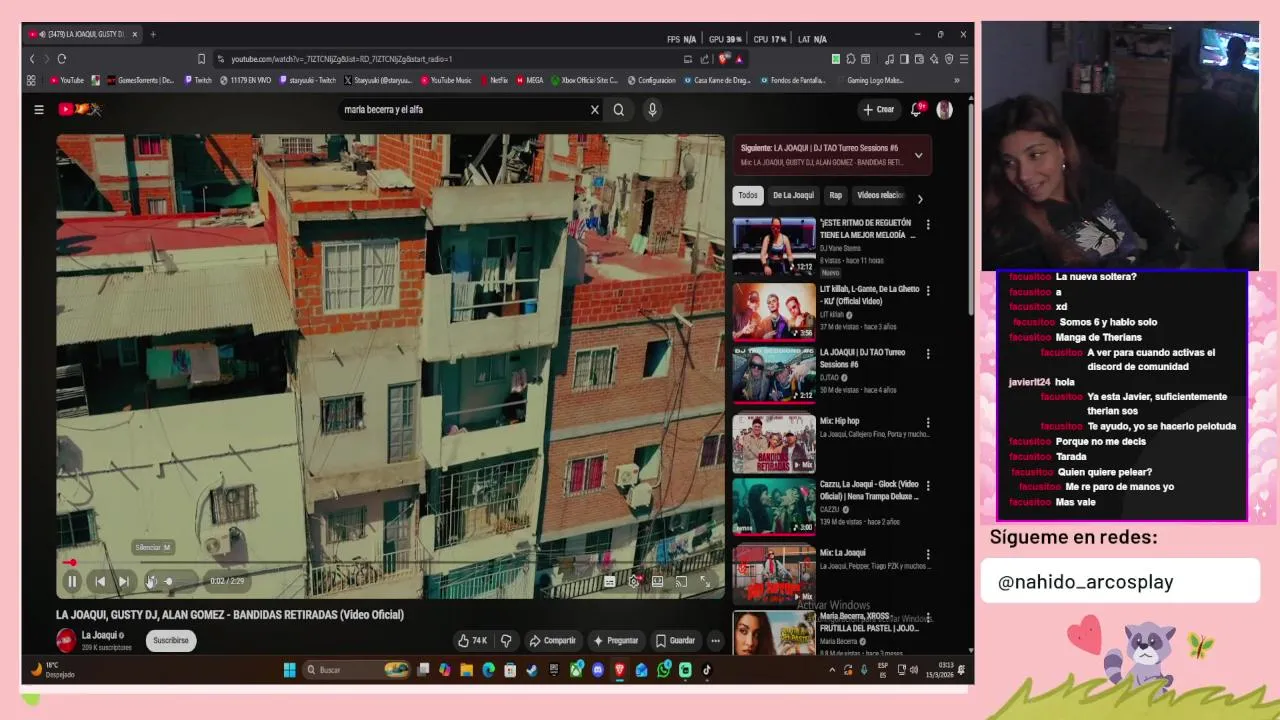
Task: Open the player settings gear
Action: pos(633,581)
